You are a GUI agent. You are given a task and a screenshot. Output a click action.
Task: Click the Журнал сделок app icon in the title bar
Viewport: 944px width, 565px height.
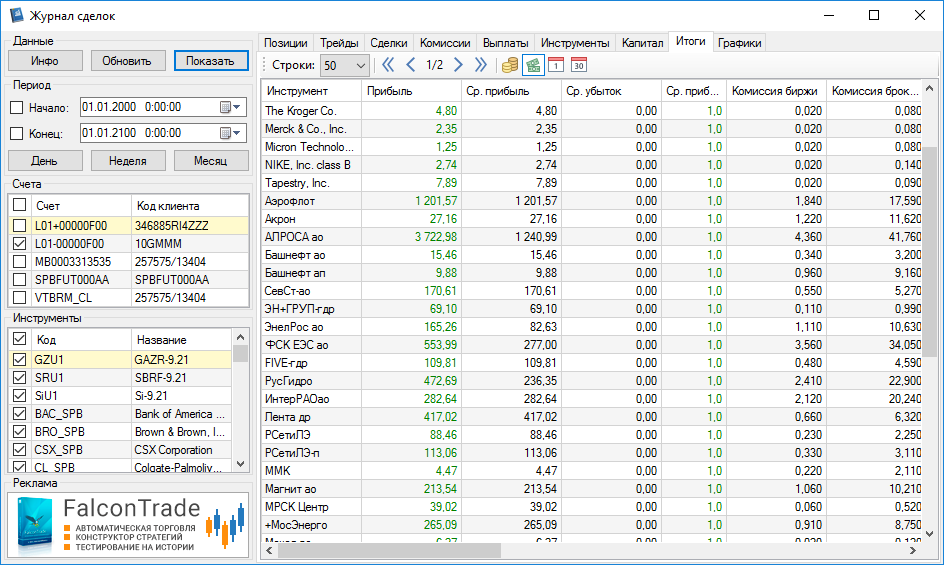point(16,15)
